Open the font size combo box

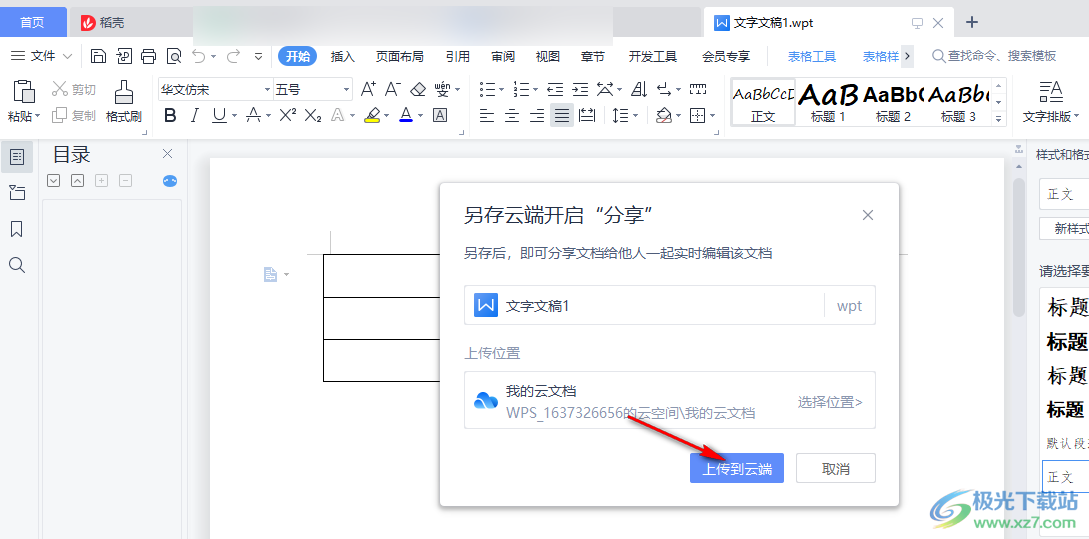(x=313, y=90)
